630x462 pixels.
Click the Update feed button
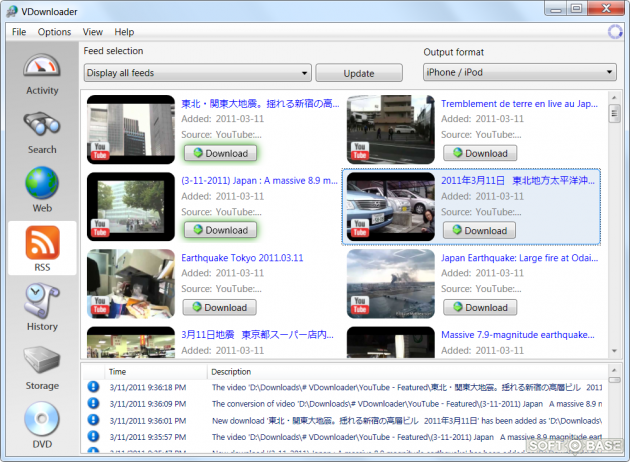coord(359,73)
